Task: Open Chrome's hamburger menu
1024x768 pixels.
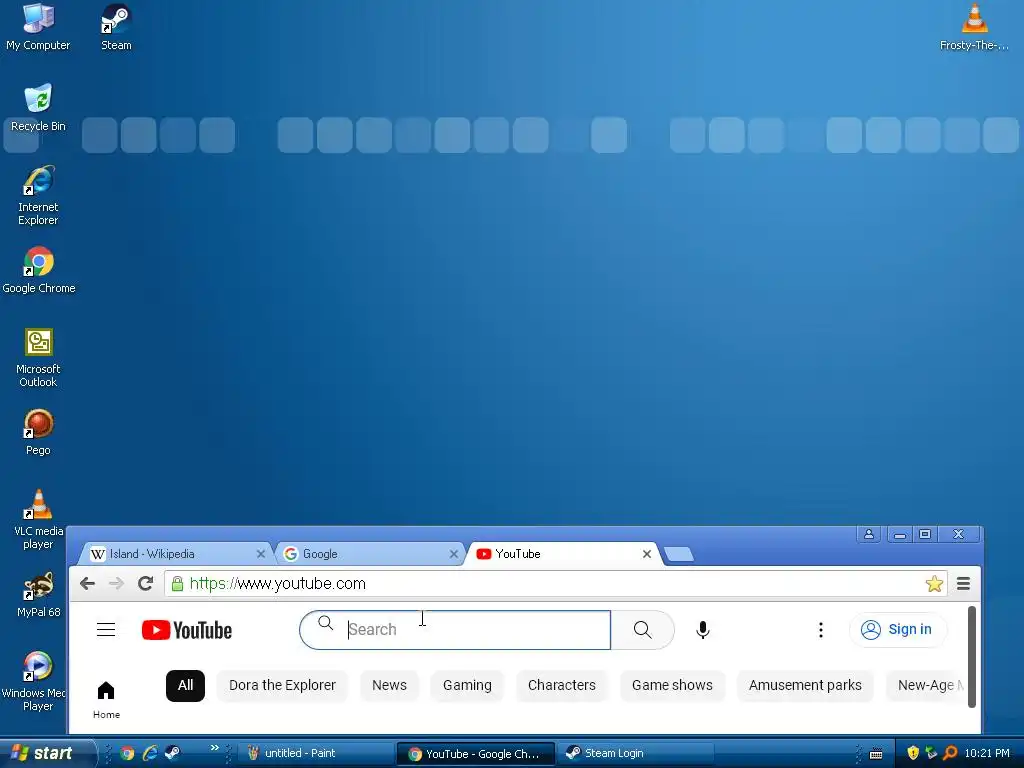Action: coord(963,583)
